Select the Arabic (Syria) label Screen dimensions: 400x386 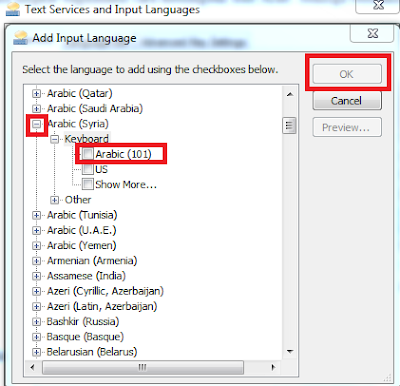click(x=78, y=124)
